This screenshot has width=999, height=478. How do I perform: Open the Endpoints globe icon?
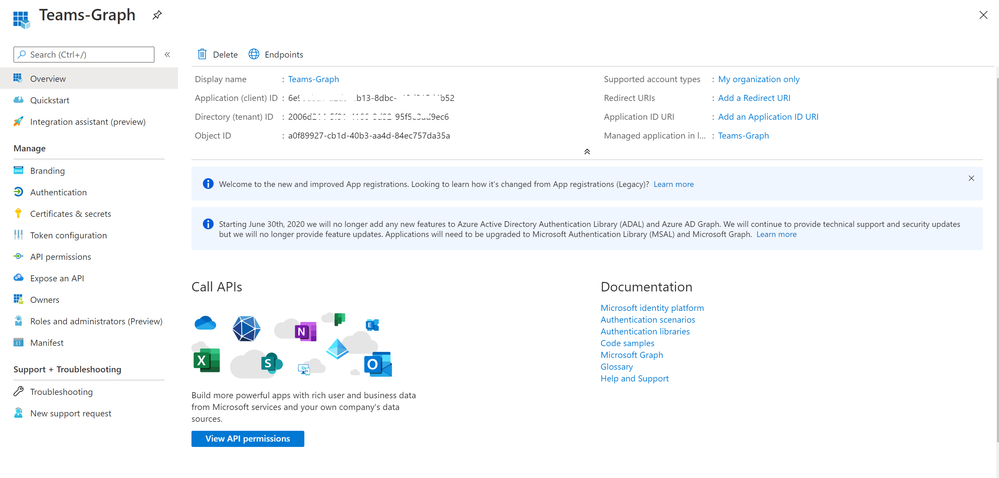click(x=254, y=54)
